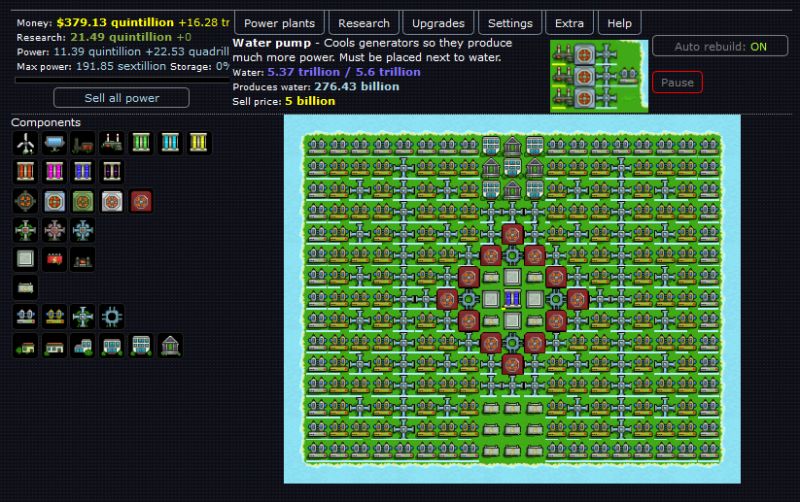Screen dimensions: 800x502
Task: Select the red generator in Components
Action: (x=141, y=201)
